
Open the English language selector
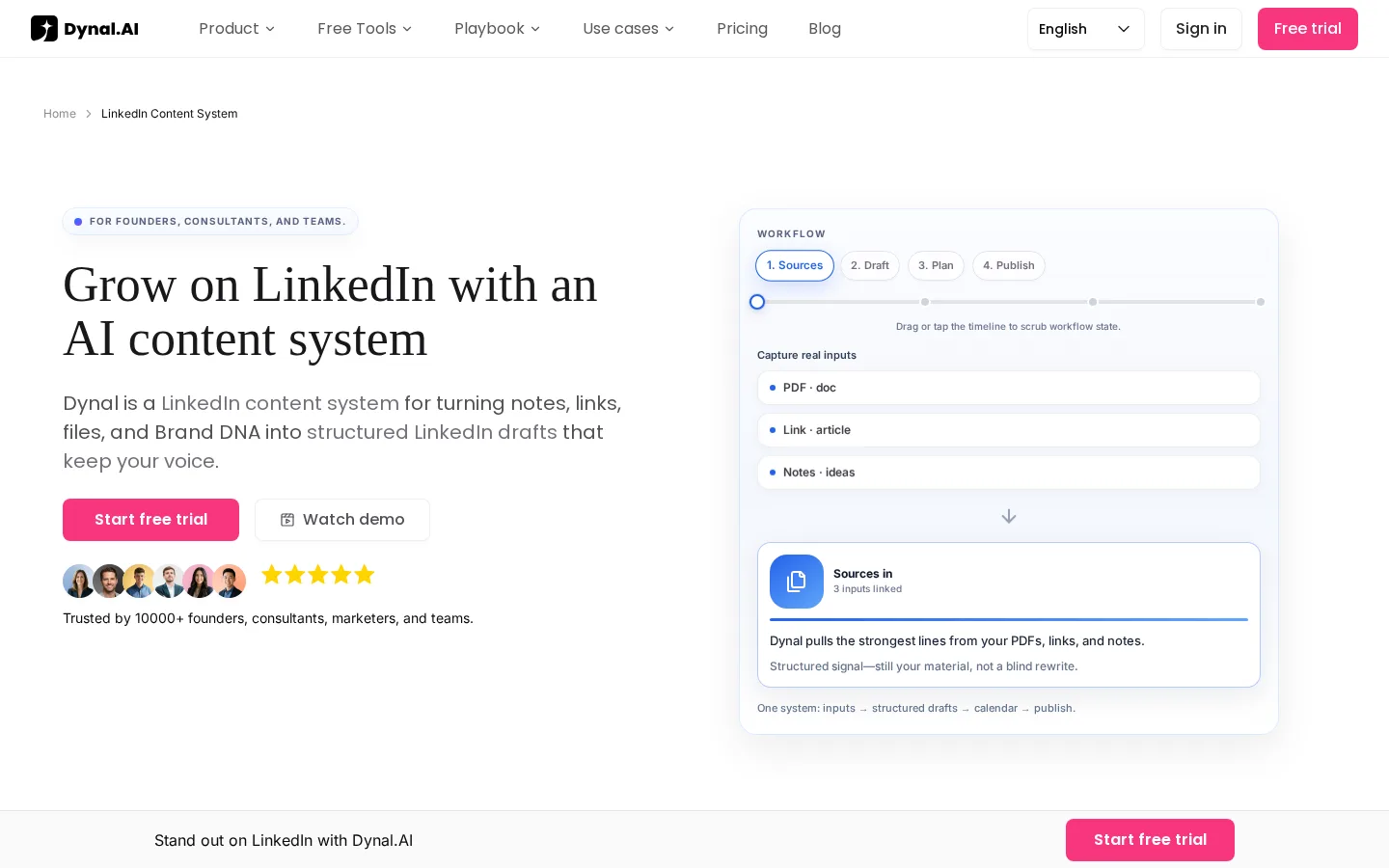pyautogui.click(x=1086, y=29)
